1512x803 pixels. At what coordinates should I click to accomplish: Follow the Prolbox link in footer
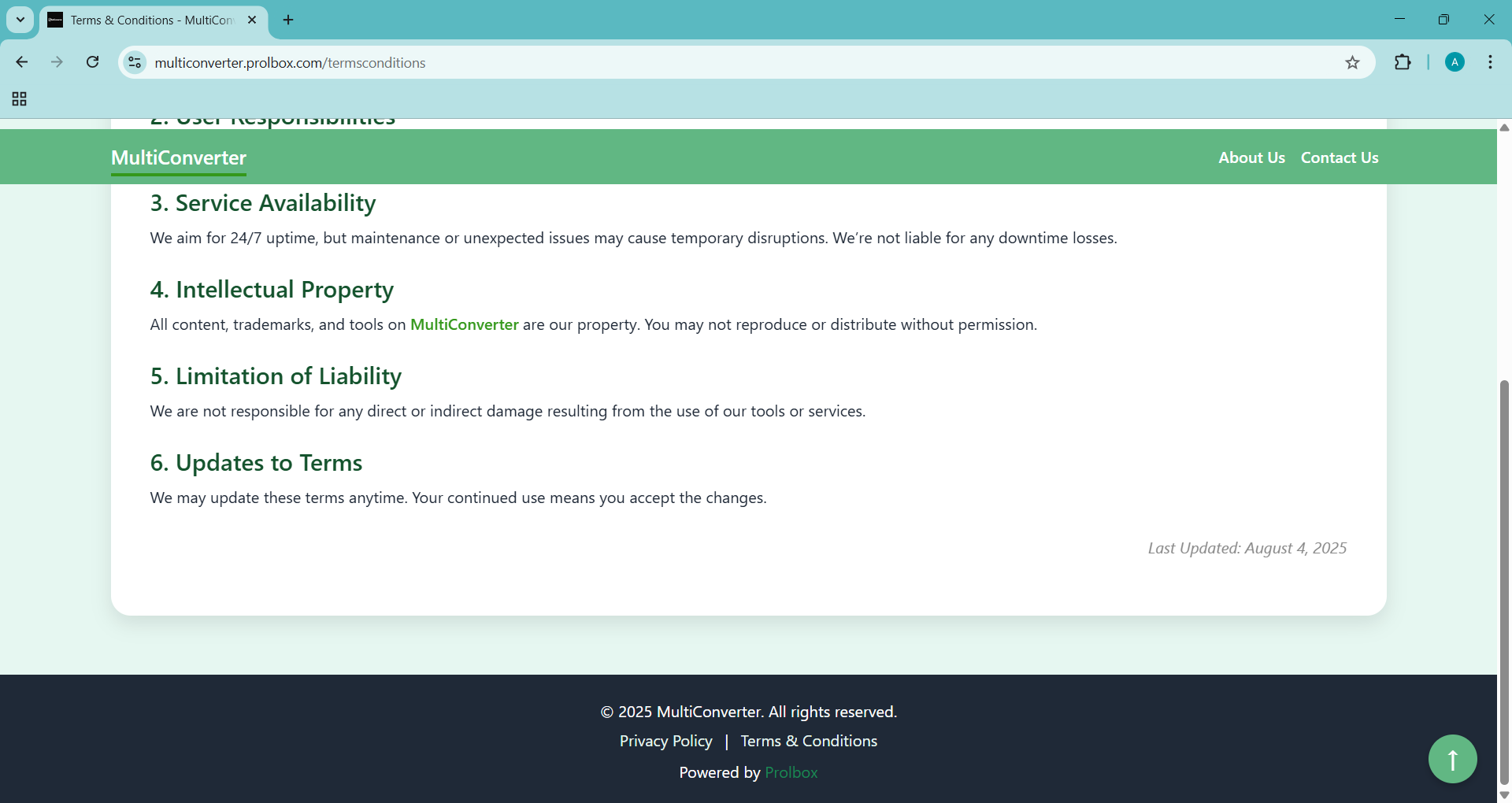791,772
